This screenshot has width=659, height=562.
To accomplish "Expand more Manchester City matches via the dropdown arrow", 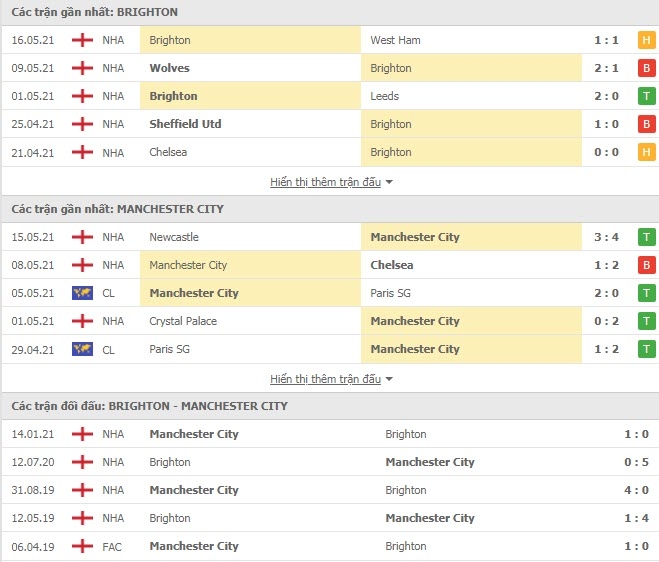I will pyautogui.click(x=389, y=379).
